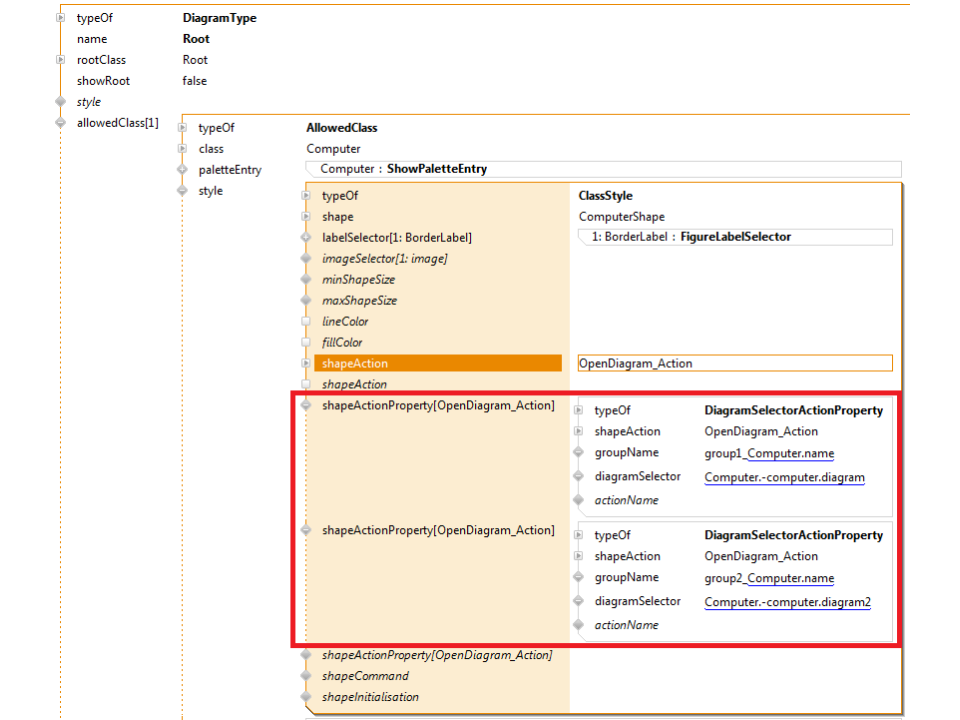This screenshot has width=960, height=720.
Task: Expand the shape ComputerShape row arrow
Action: point(306,217)
